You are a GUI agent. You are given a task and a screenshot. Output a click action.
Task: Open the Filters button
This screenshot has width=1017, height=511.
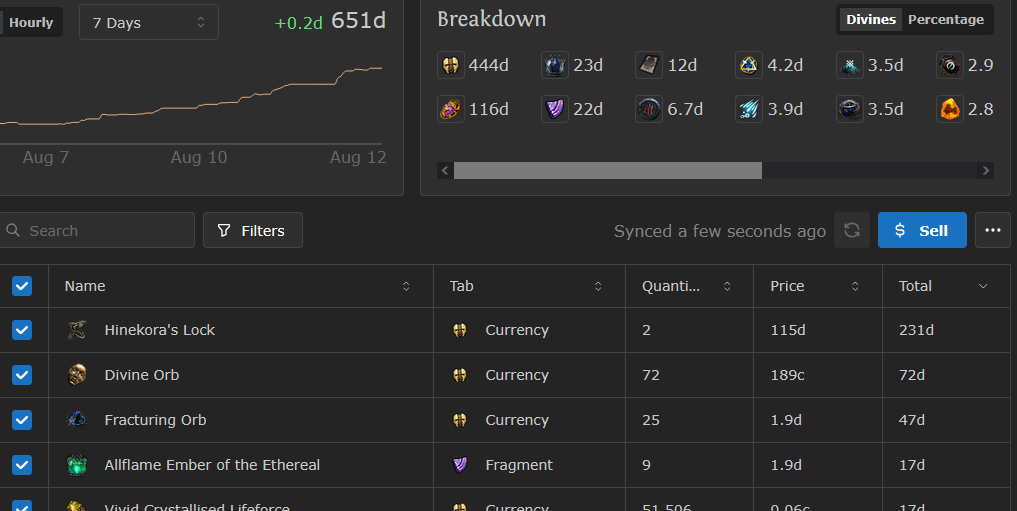[x=253, y=230]
